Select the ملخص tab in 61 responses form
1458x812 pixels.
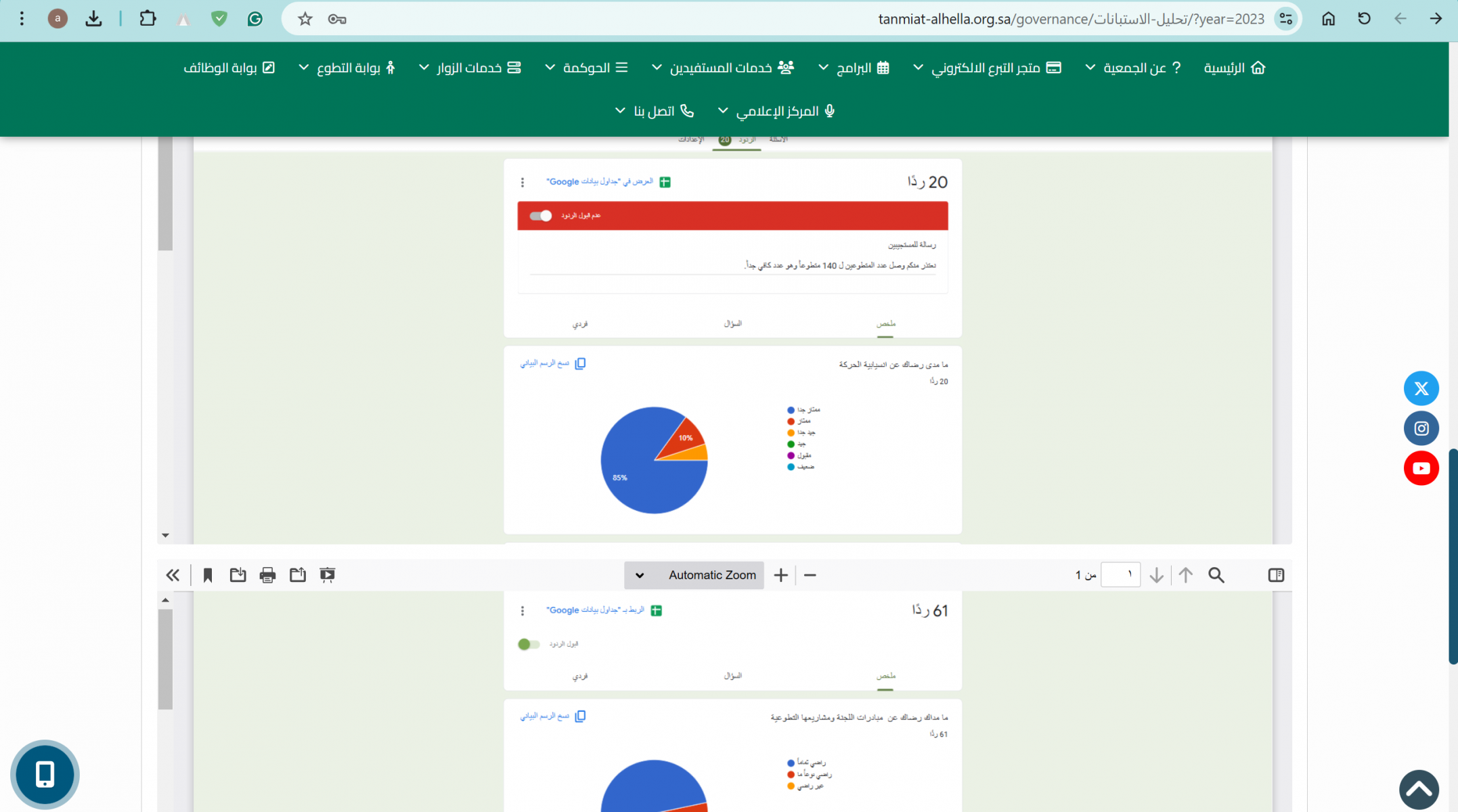pyautogui.click(x=885, y=676)
